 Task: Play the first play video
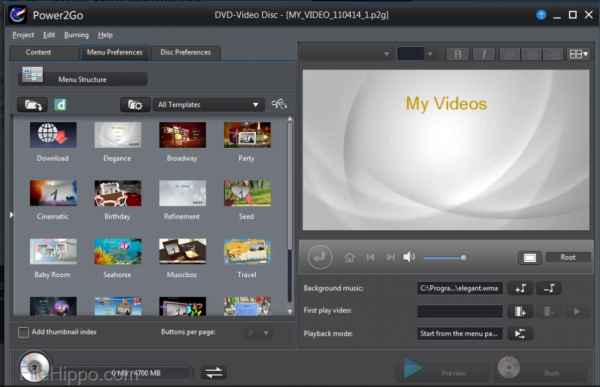[x=577, y=311]
